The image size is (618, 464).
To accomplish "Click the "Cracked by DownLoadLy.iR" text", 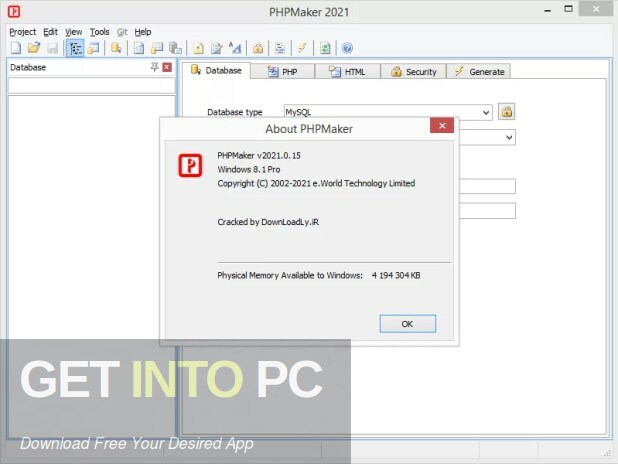I will 268,222.
